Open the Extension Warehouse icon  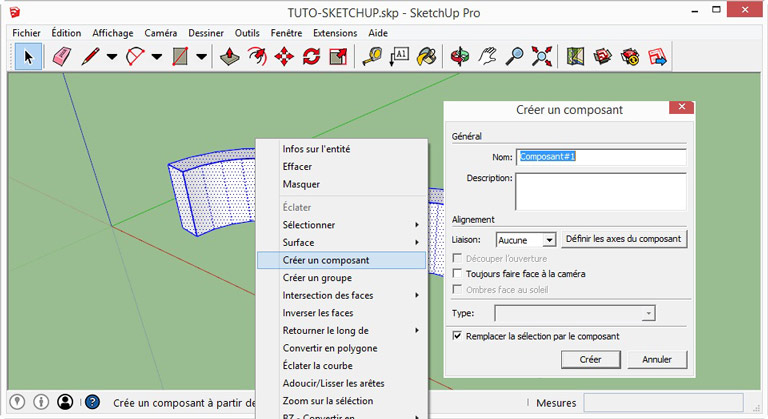pos(630,56)
